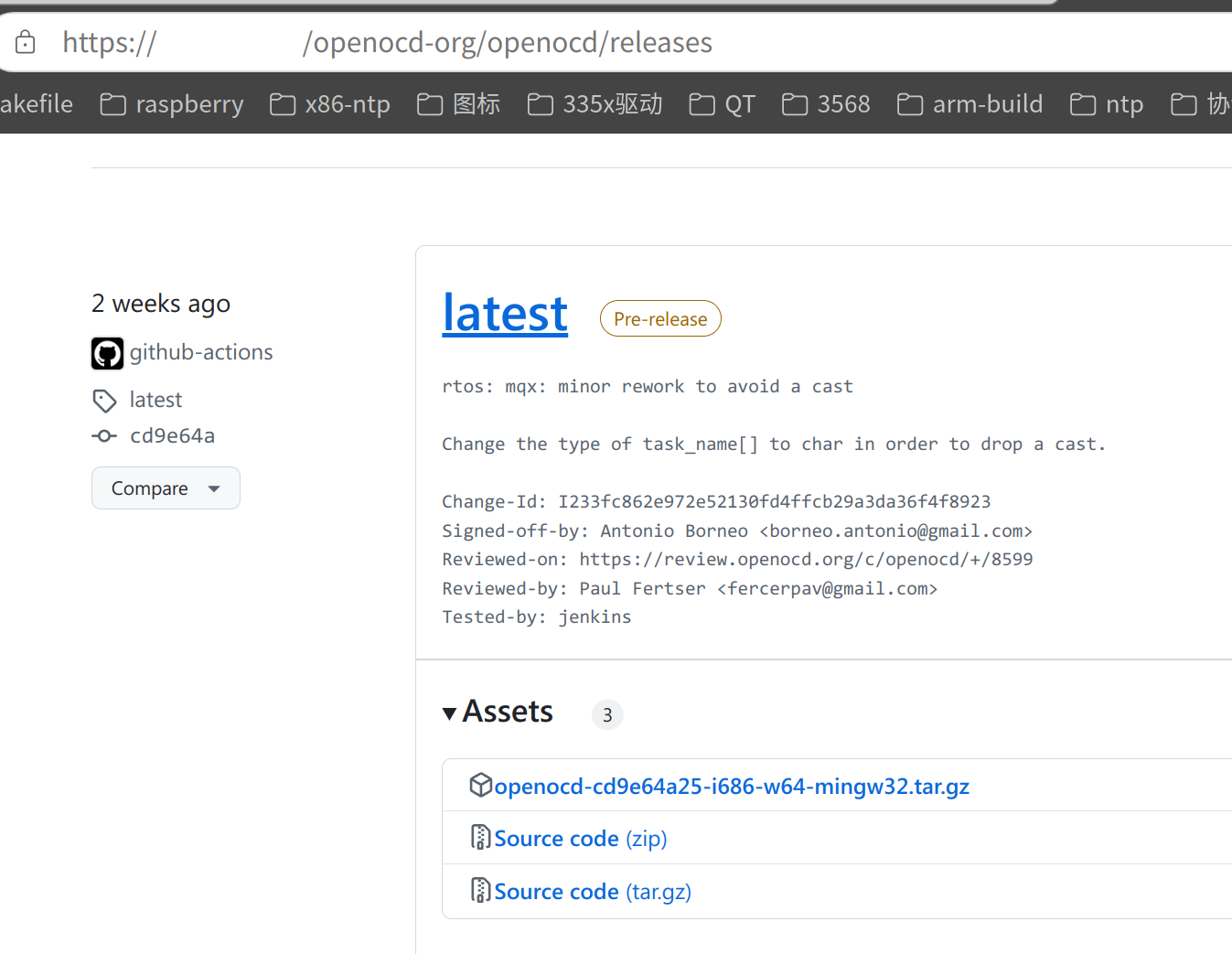
Task: Click the Assets count badge 3
Action: [x=607, y=714]
